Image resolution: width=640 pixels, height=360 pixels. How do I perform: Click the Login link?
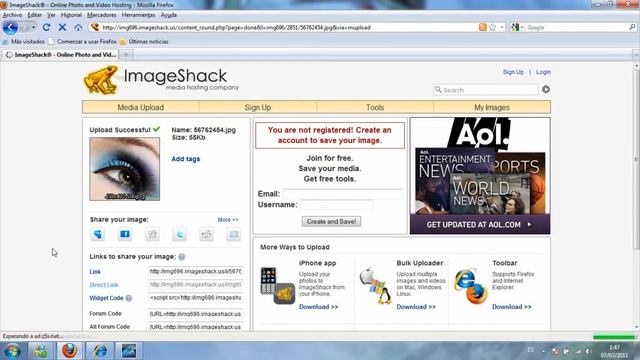click(543, 72)
